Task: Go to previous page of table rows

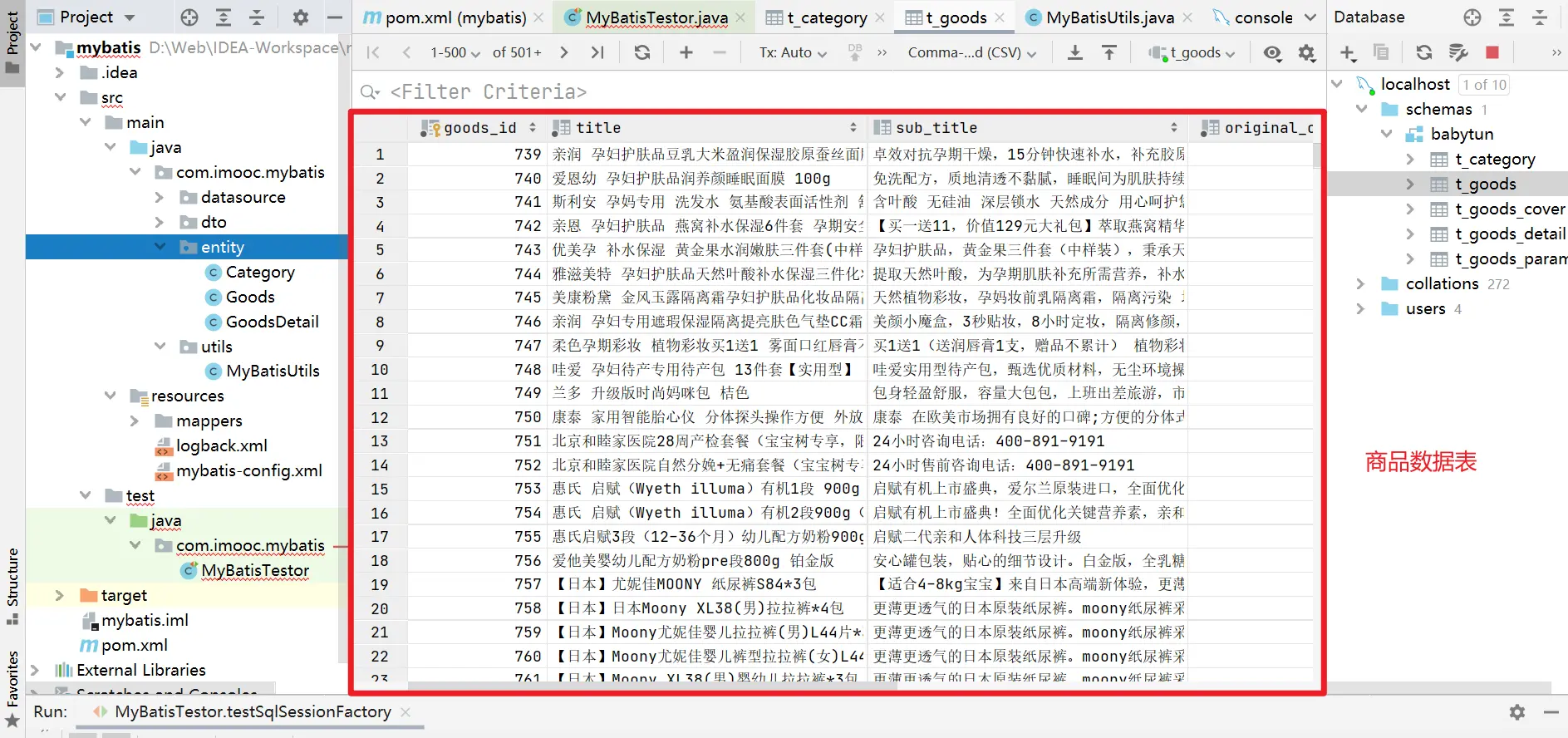Action: pos(406,52)
